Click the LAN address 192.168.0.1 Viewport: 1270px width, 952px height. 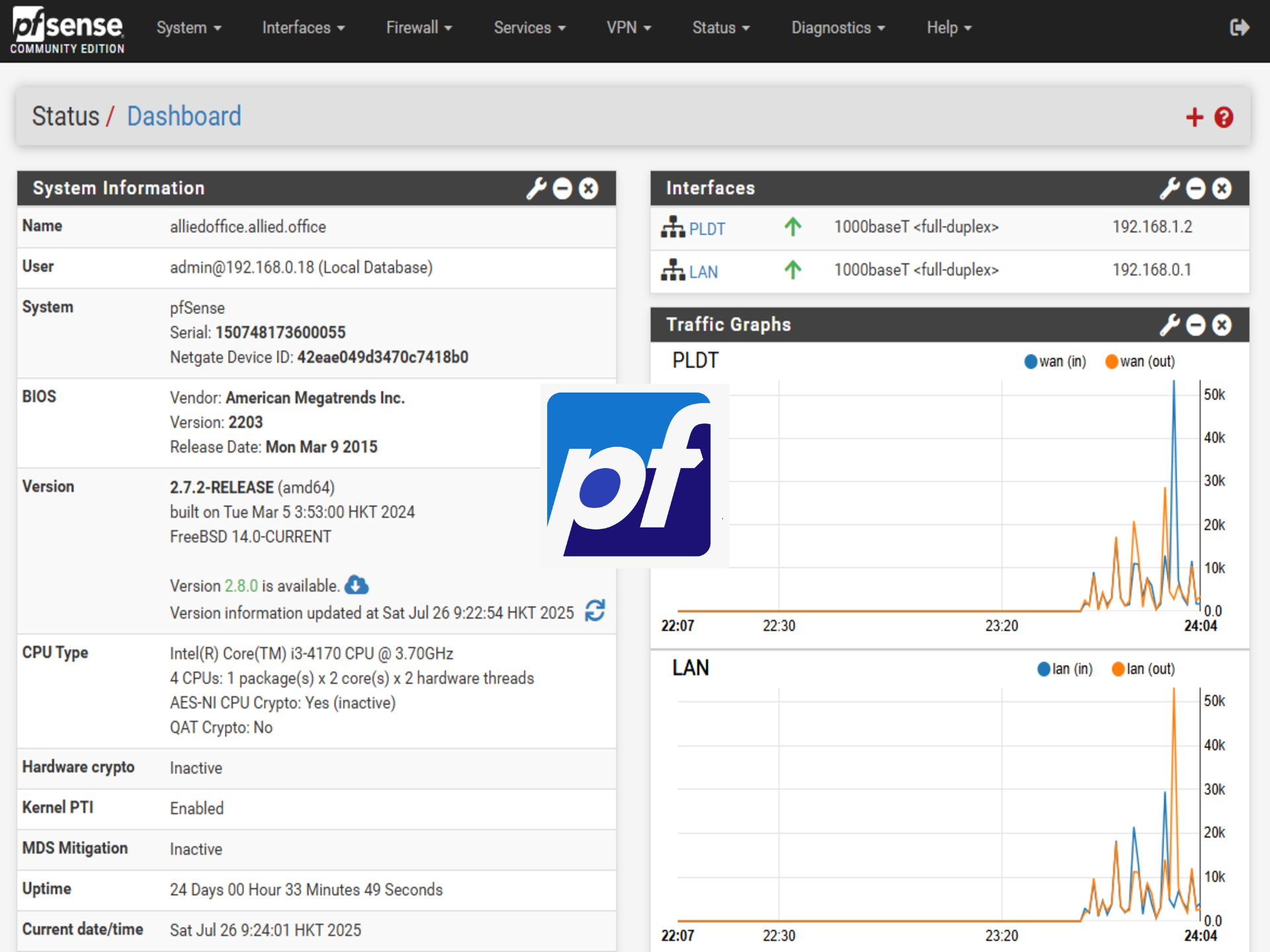1152,270
